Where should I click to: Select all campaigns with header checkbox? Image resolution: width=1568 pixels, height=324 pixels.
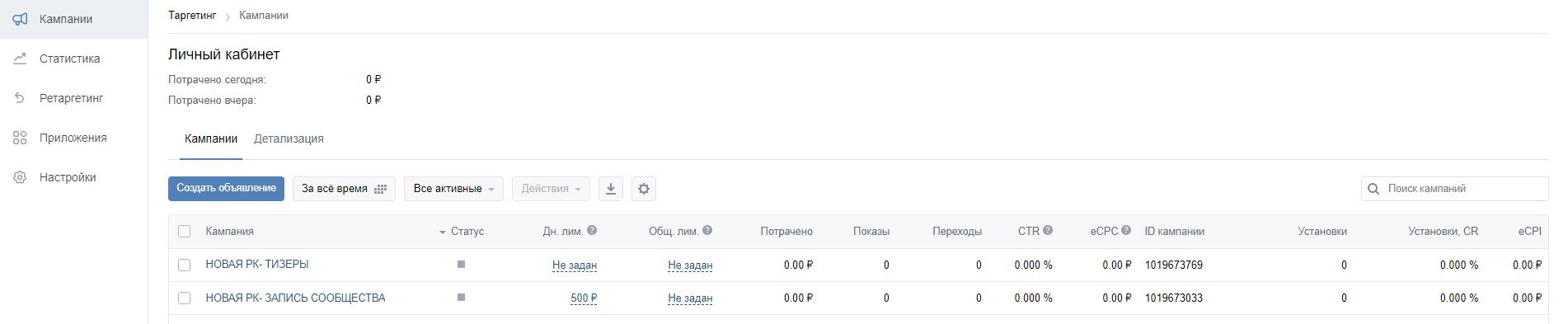[185, 232]
